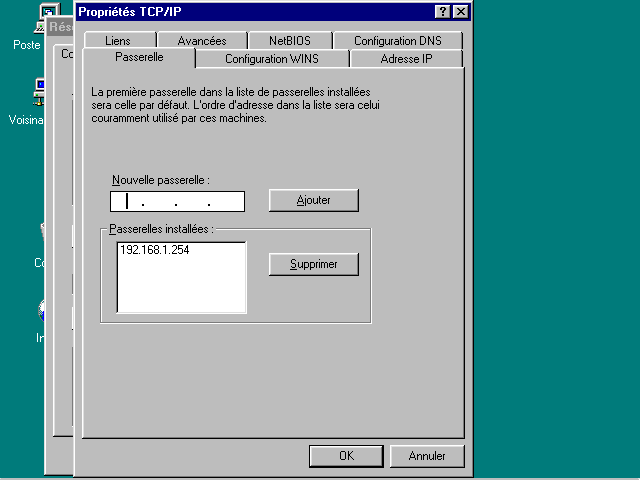Open the Voisinage réseau desktop icon
640x480 pixels.
pyautogui.click(x=42, y=87)
